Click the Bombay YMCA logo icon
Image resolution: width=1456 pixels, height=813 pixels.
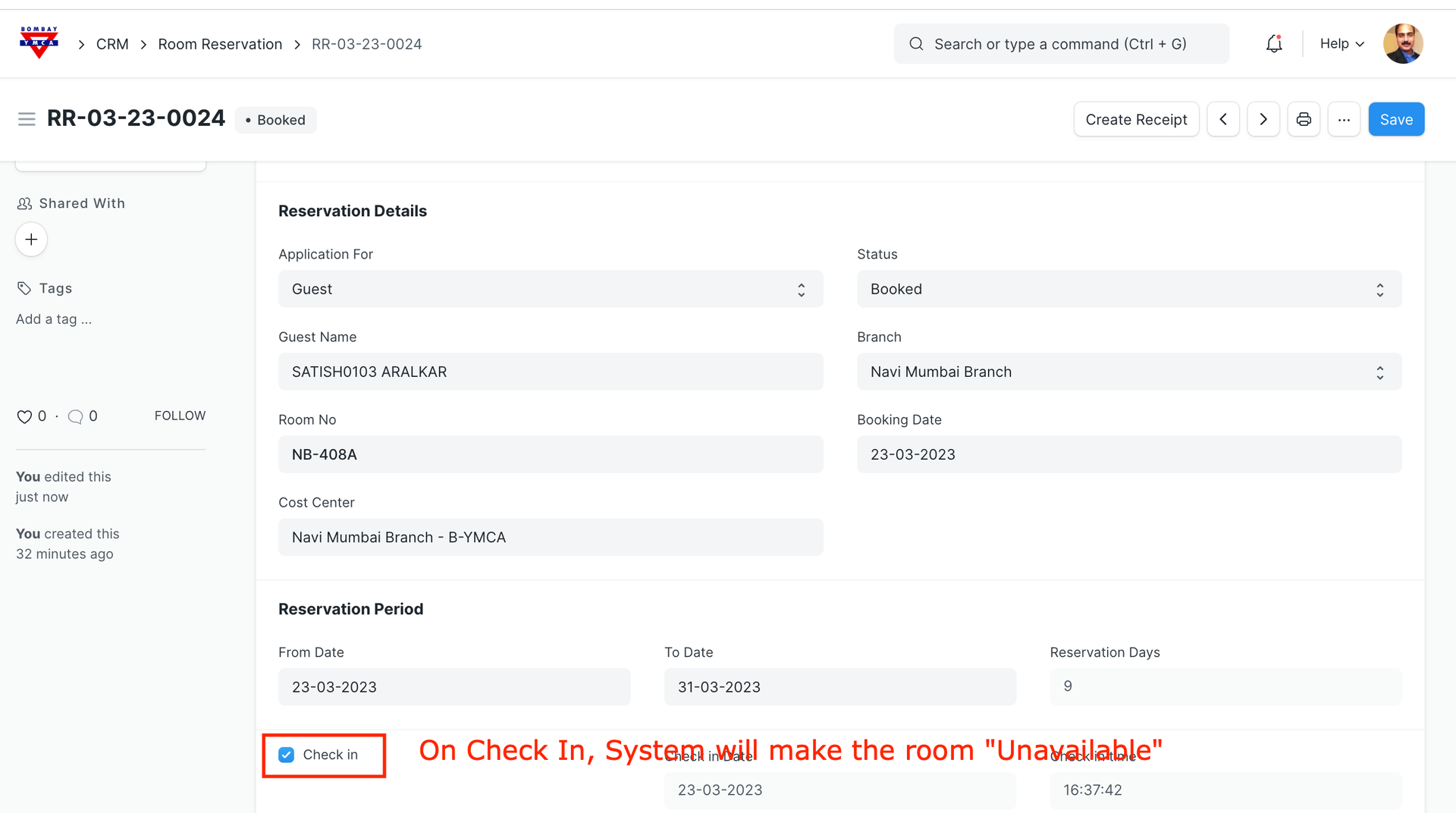point(39,43)
